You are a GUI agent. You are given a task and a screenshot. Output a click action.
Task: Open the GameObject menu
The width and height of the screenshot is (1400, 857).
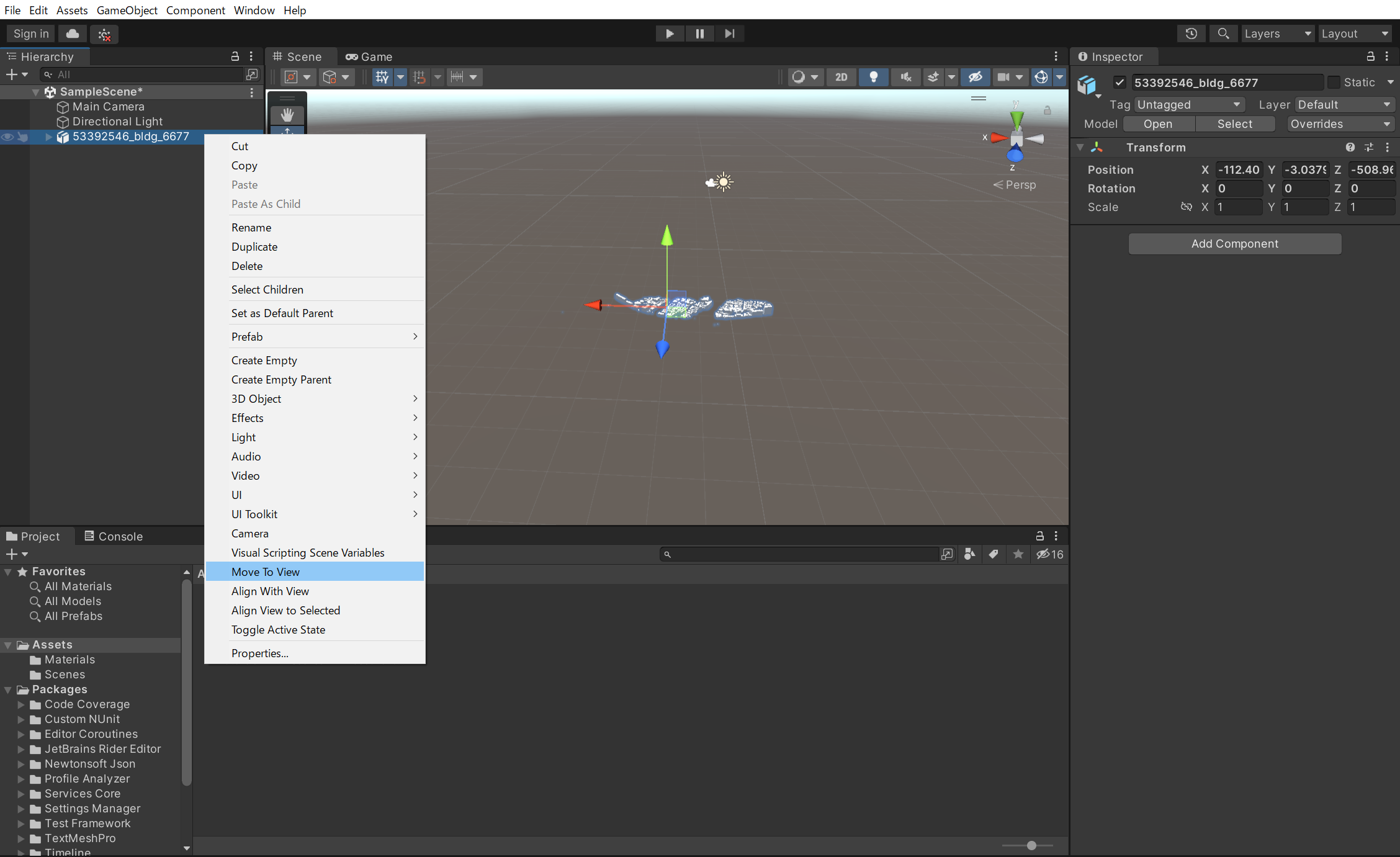[x=127, y=10]
